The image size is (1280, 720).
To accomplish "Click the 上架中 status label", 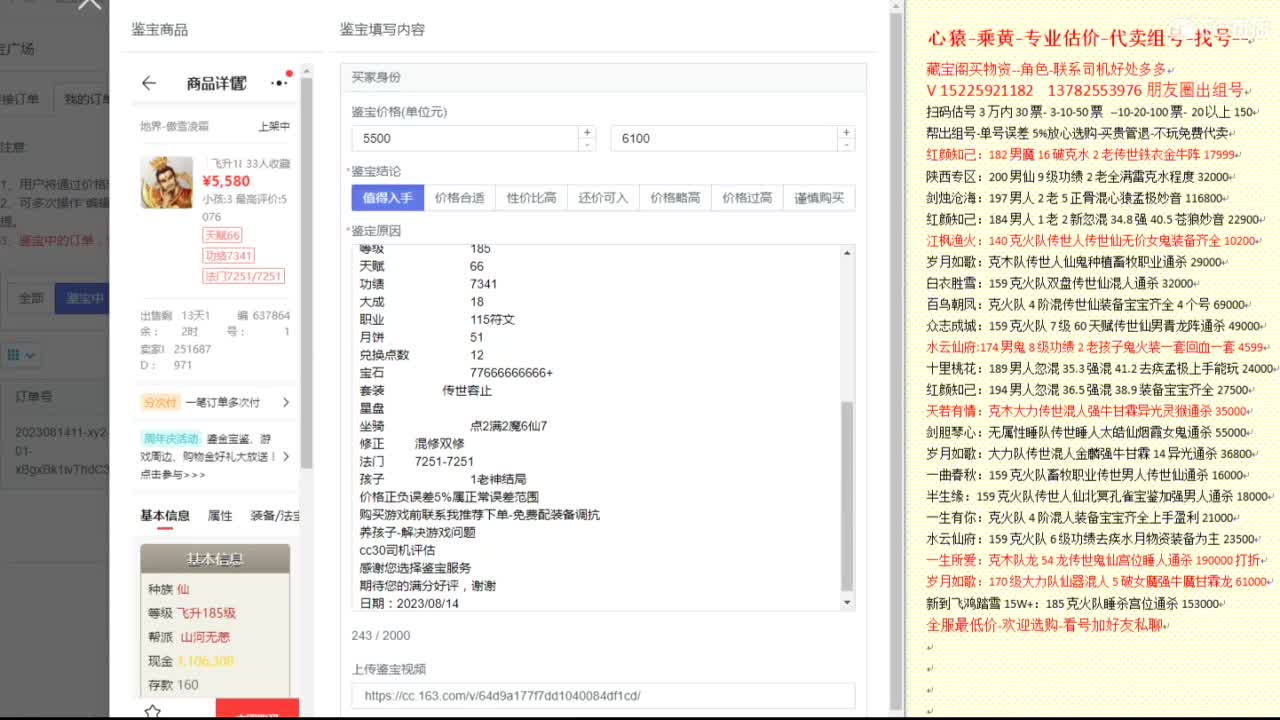I will pos(274,126).
